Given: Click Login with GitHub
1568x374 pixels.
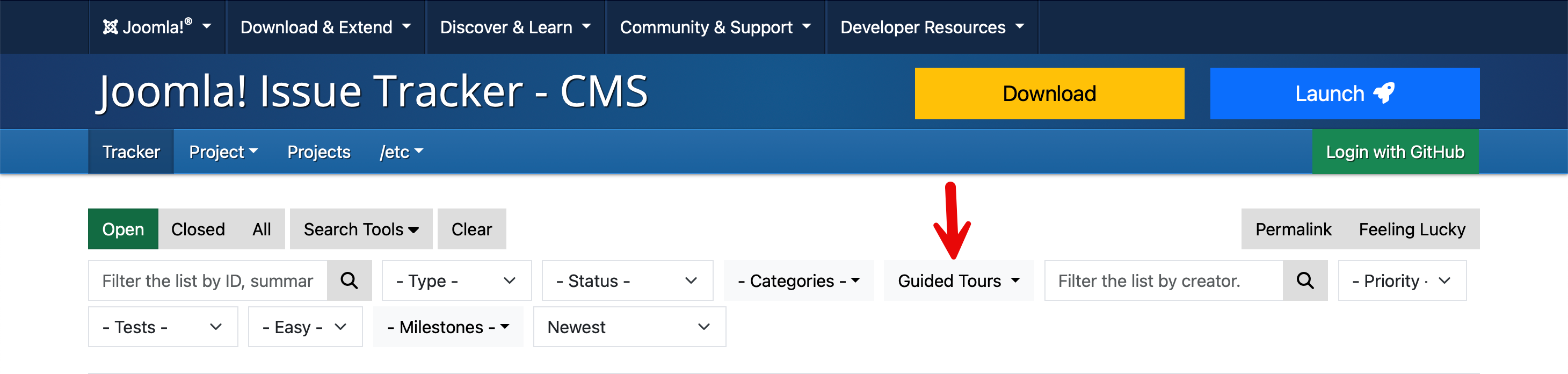Looking at the screenshot, I should point(1395,152).
